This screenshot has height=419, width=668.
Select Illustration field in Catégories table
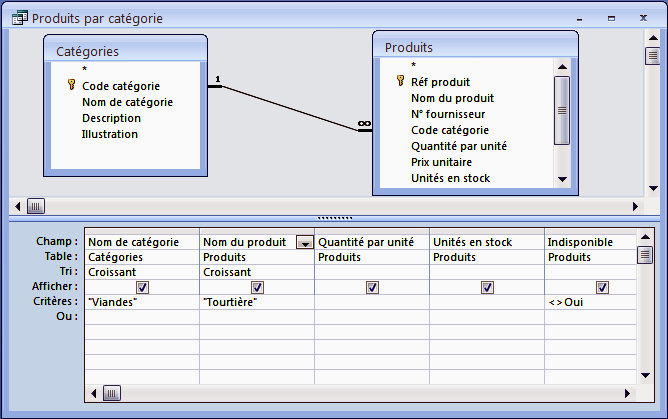coord(109,134)
